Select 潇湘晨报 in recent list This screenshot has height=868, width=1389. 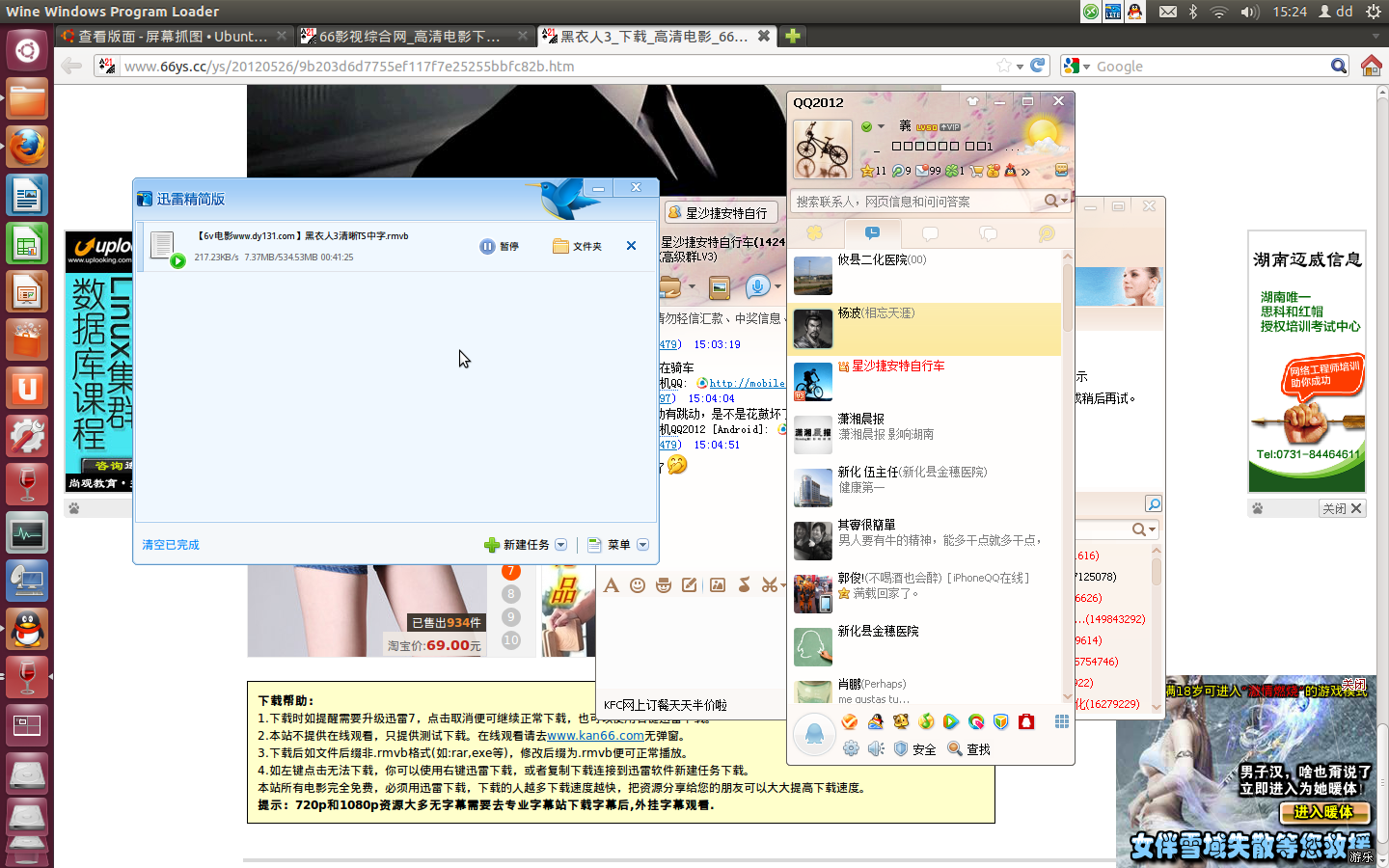[x=924, y=435]
